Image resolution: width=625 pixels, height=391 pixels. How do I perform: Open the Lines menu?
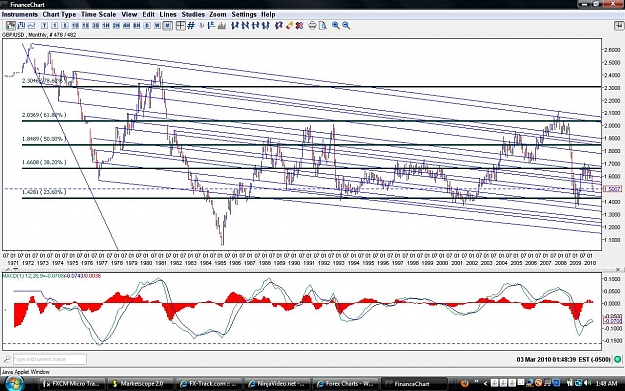point(168,14)
